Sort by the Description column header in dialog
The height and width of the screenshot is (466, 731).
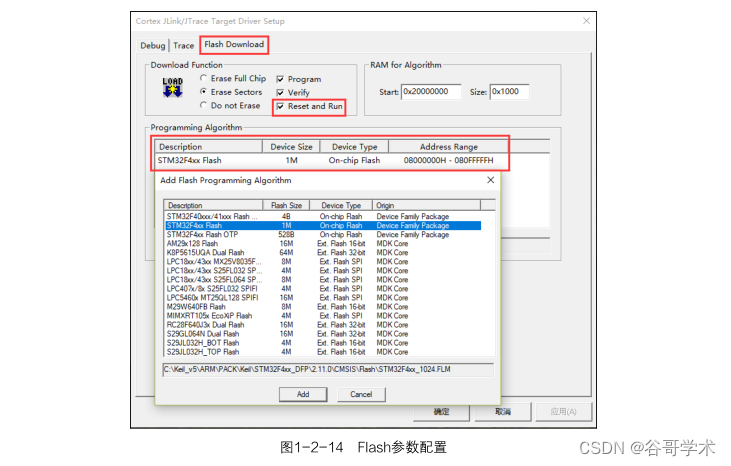pos(213,206)
